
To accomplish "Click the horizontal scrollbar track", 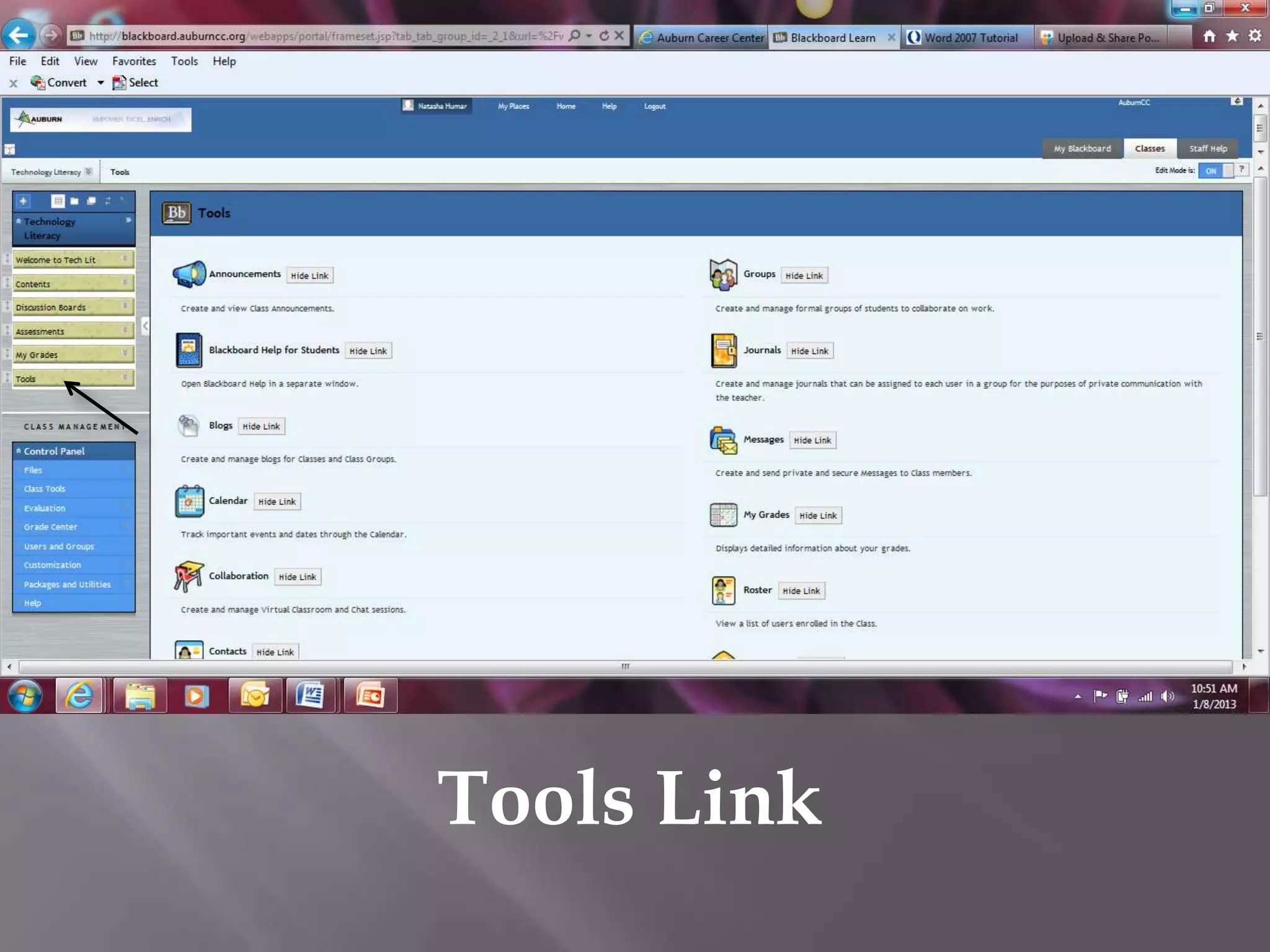I will [625, 667].
